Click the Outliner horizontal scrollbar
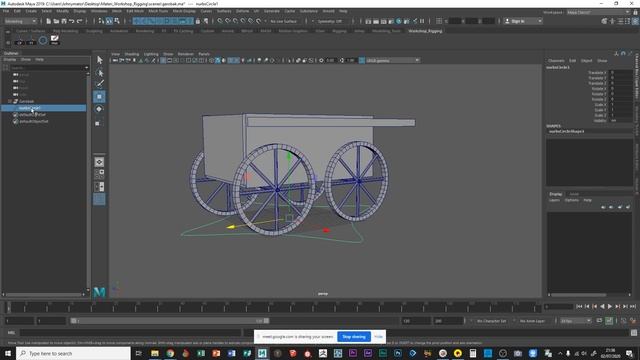The height and width of the screenshot is (360, 640). tap(43, 294)
